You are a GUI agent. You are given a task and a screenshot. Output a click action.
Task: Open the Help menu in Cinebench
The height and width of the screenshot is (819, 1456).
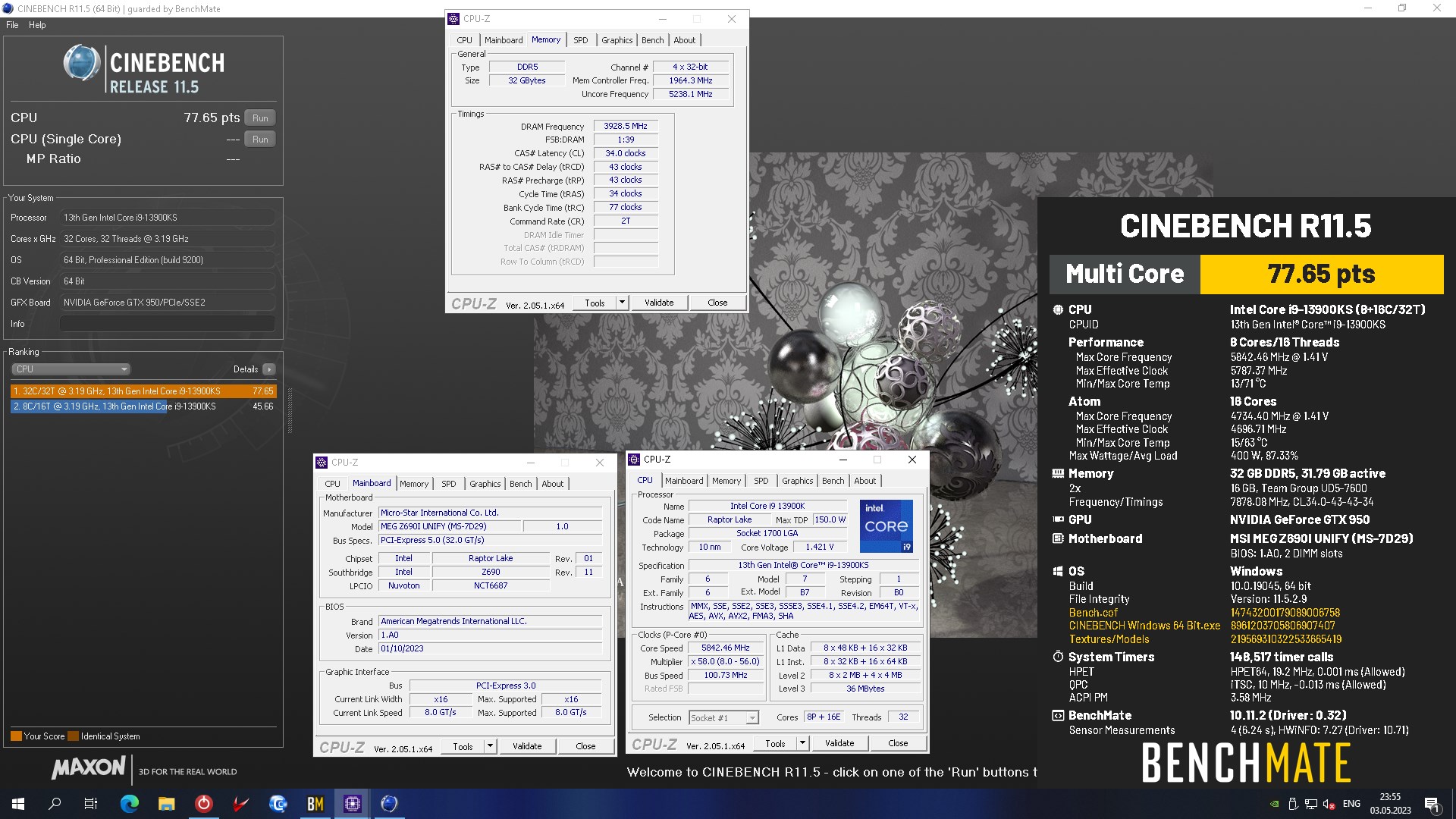[37, 25]
